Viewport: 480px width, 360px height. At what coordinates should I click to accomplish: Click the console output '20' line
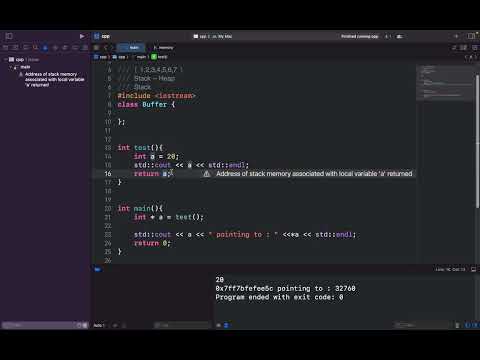[220, 280]
